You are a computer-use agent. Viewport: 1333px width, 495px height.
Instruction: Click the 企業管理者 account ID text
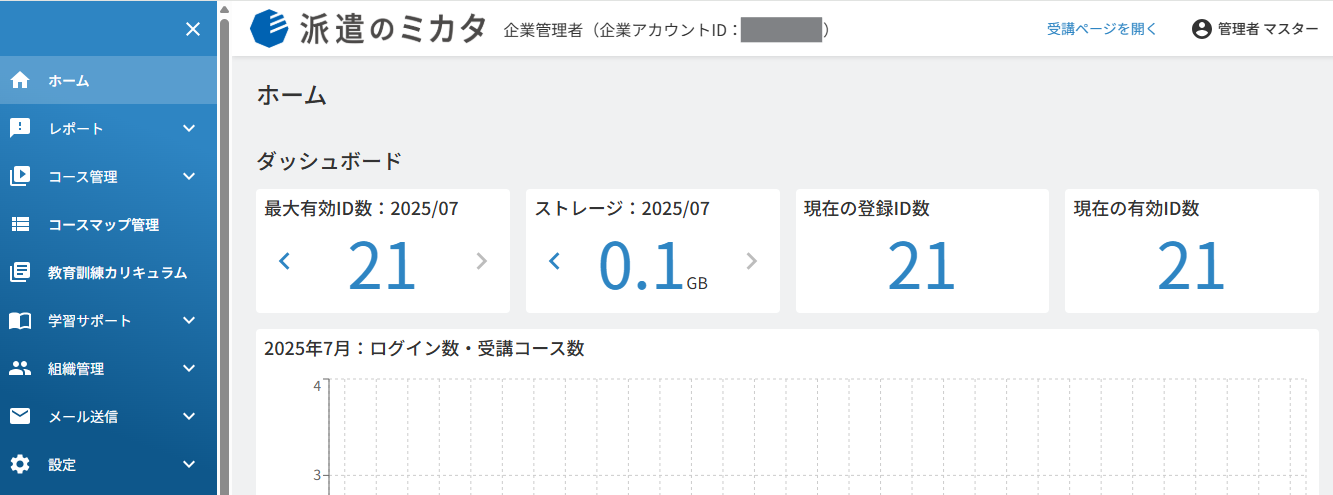[x=667, y=31]
